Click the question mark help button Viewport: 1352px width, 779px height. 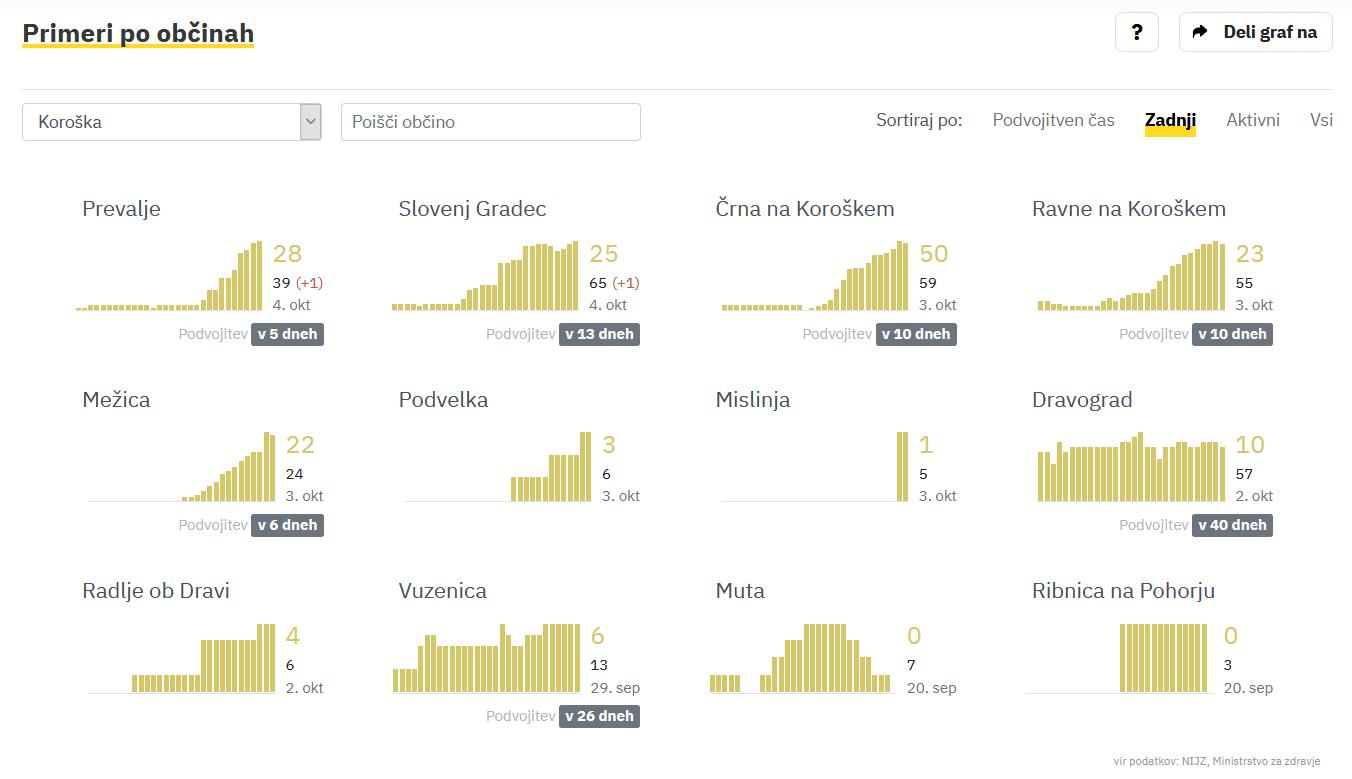click(x=1136, y=32)
